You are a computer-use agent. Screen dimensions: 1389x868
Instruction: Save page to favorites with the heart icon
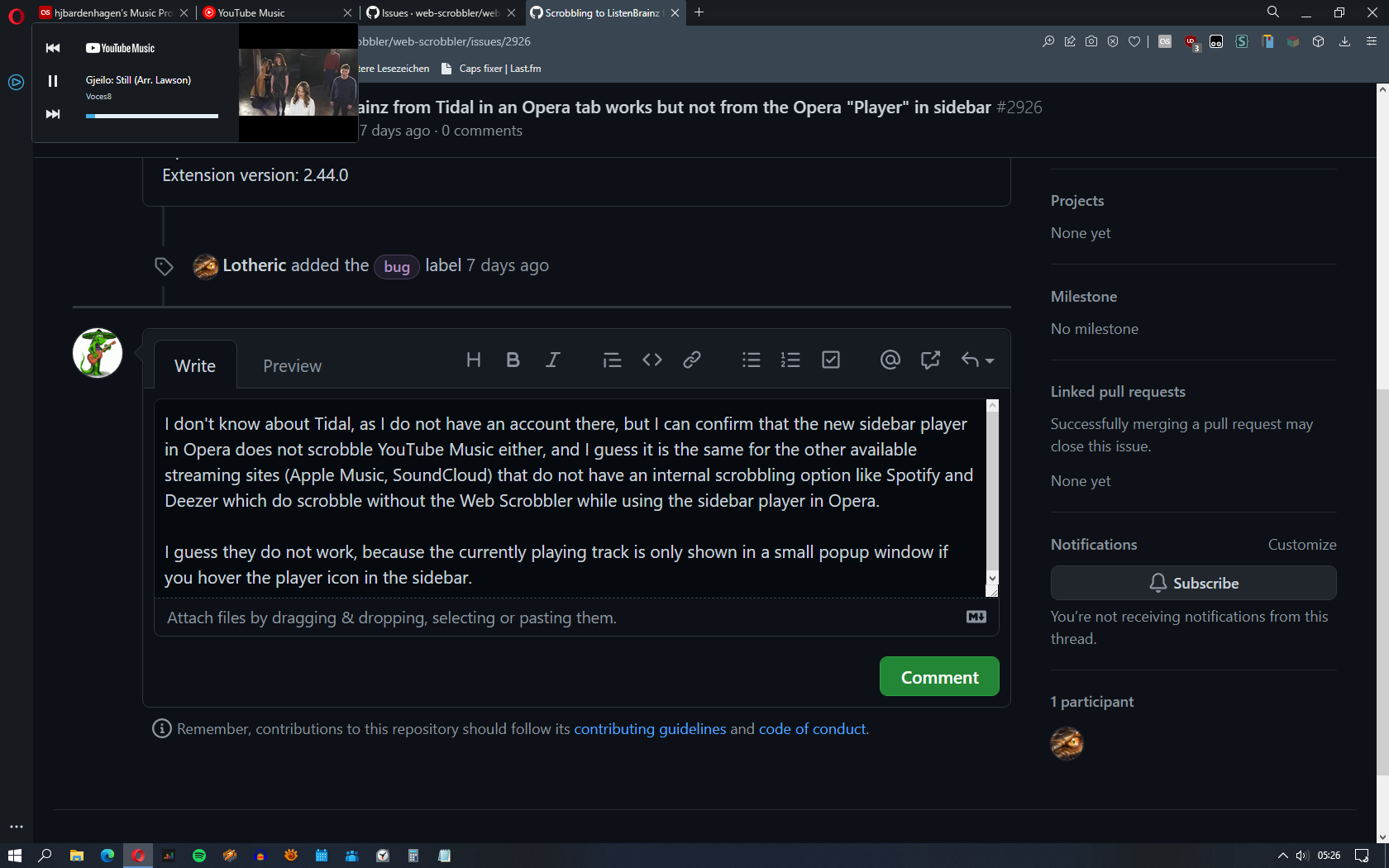[x=1134, y=41]
